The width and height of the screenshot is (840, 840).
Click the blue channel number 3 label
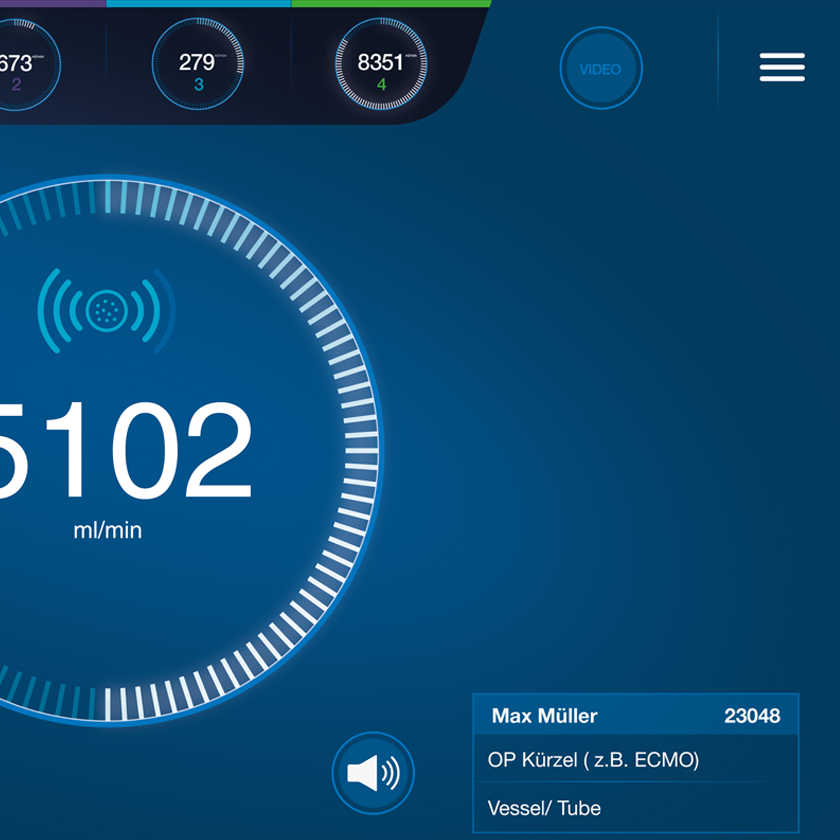[x=198, y=85]
